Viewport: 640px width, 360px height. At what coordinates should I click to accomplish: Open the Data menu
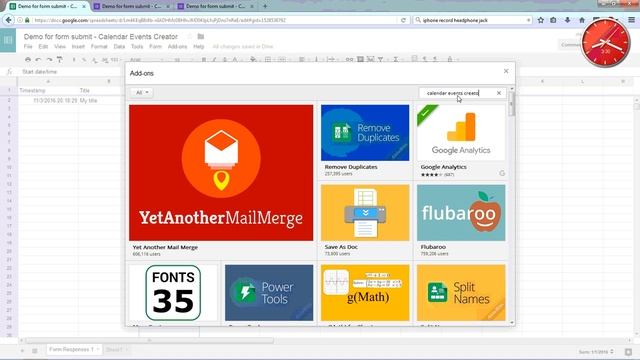(x=119, y=47)
